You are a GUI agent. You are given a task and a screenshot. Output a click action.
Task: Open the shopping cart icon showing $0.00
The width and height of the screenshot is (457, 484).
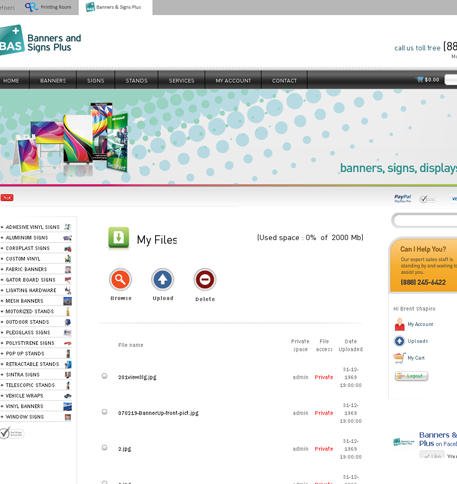[x=420, y=79]
